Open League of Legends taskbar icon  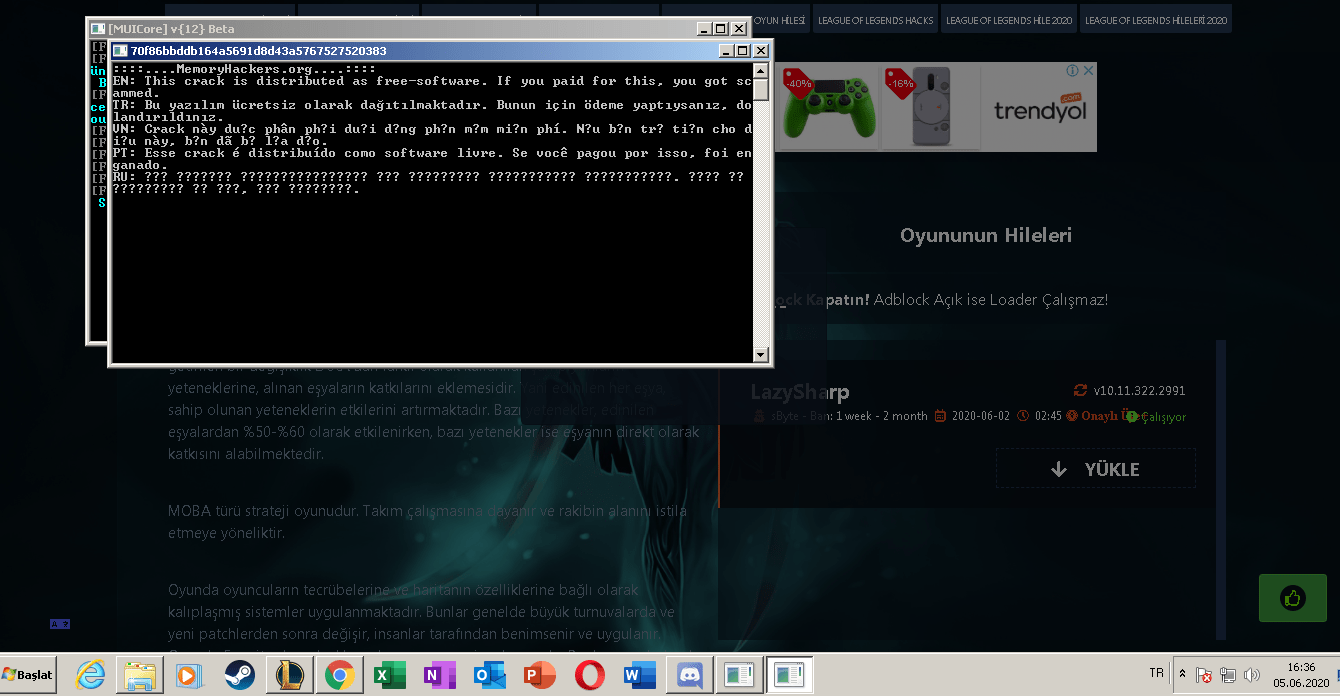[x=289, y=676]
